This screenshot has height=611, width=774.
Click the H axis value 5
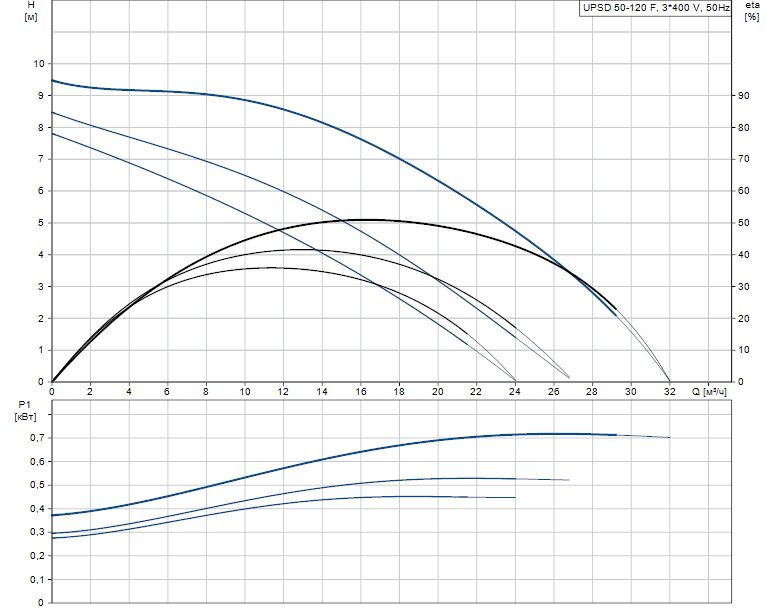click(41, 223)
